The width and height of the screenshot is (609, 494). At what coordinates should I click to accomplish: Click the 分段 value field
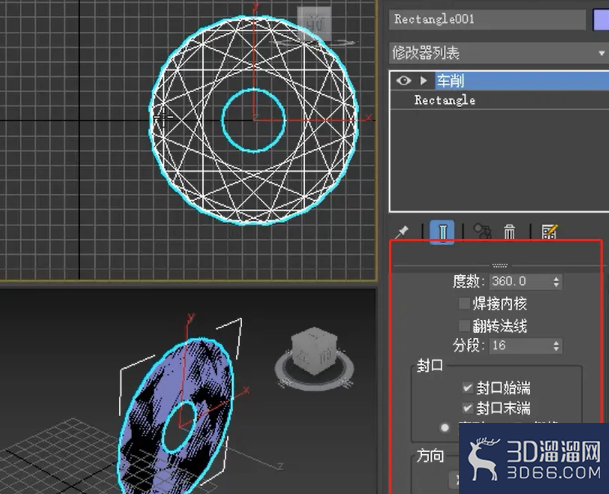click(520, 345)
